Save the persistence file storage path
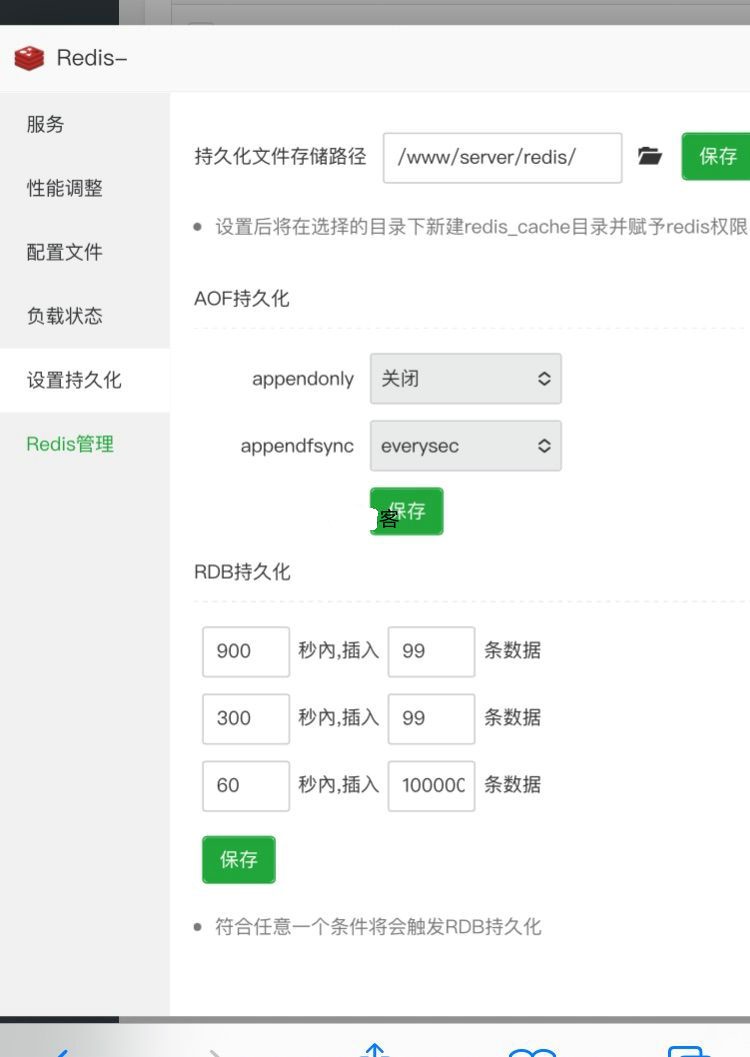 pyautogui.click(x=716, y=156)
